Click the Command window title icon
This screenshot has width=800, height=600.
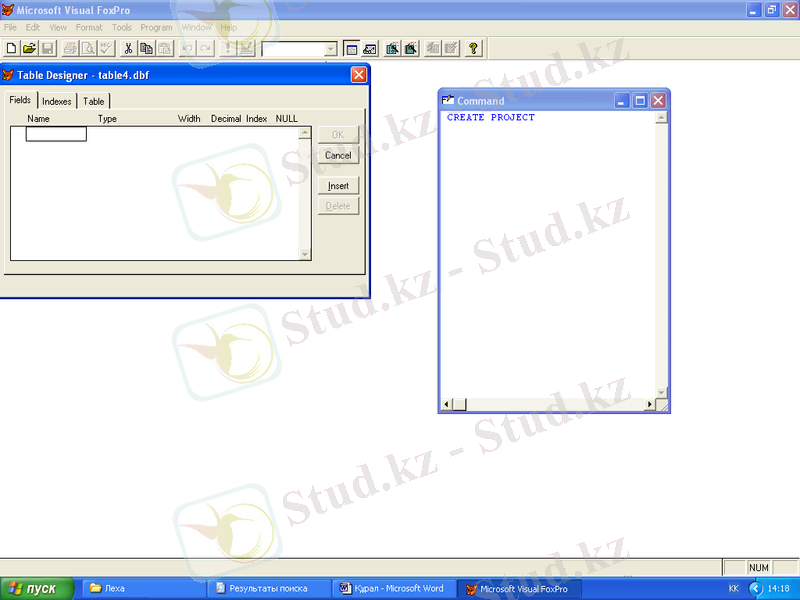pos(448,100)
